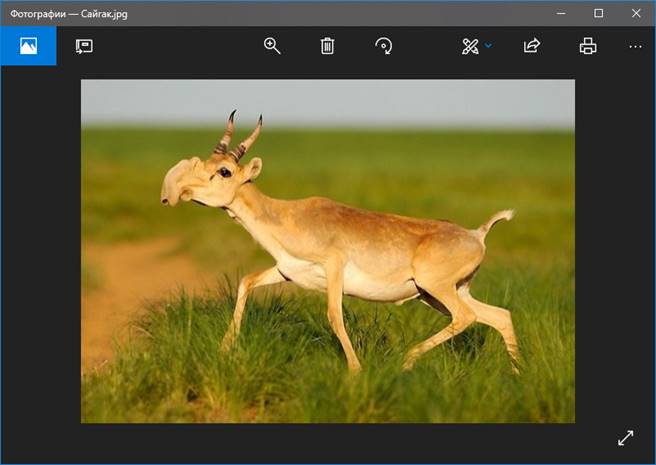Close the Photos window
656x465 pixels.
(x=636, y=13)
